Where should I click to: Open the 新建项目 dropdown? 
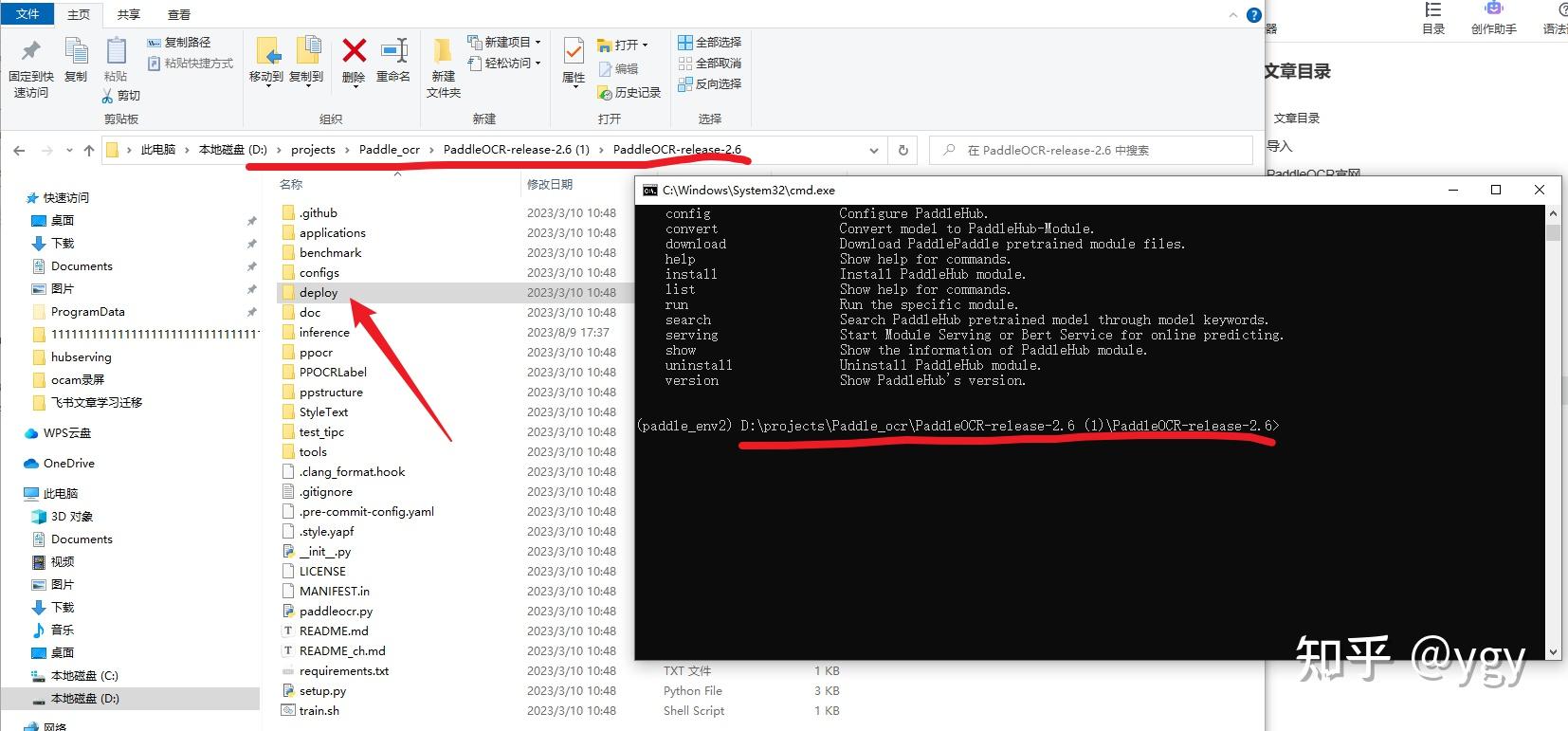click(x=504, y=43)
